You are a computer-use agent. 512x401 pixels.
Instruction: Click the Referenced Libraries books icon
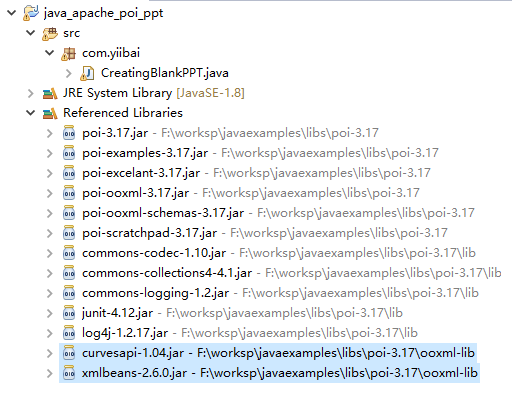pyautogui.click(x=50, y=113)
